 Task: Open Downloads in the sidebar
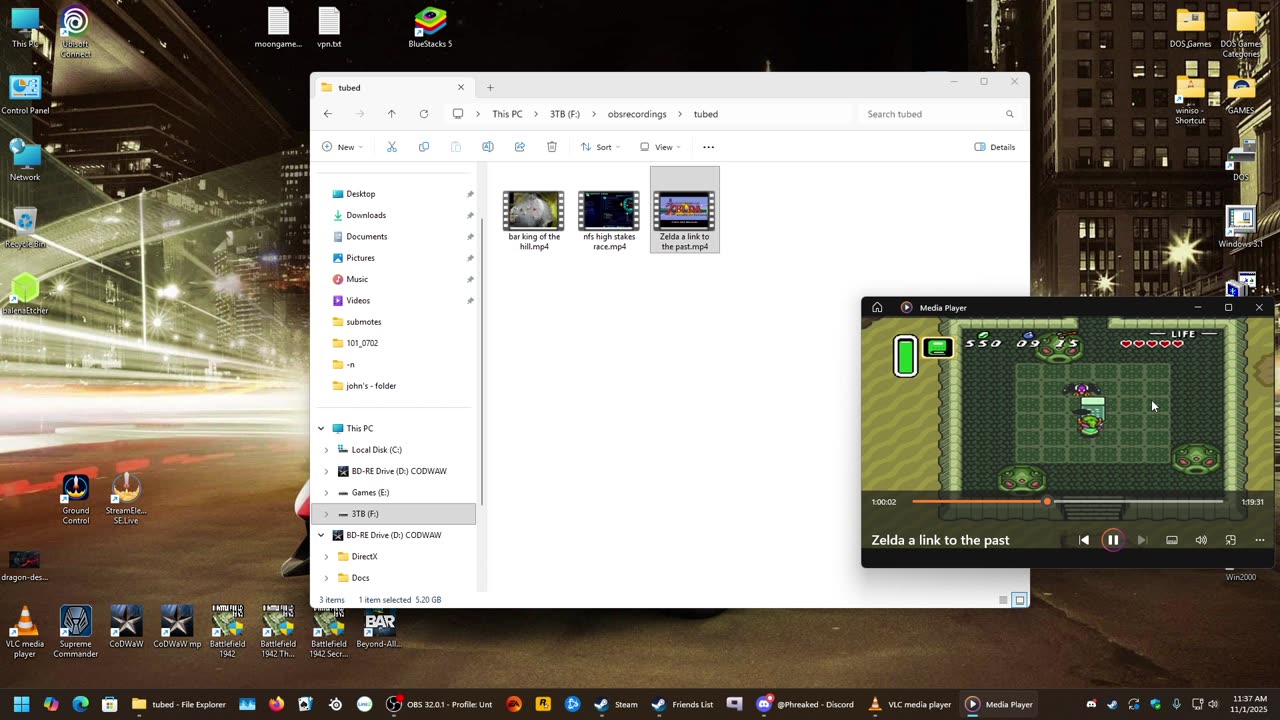point(366,215)
